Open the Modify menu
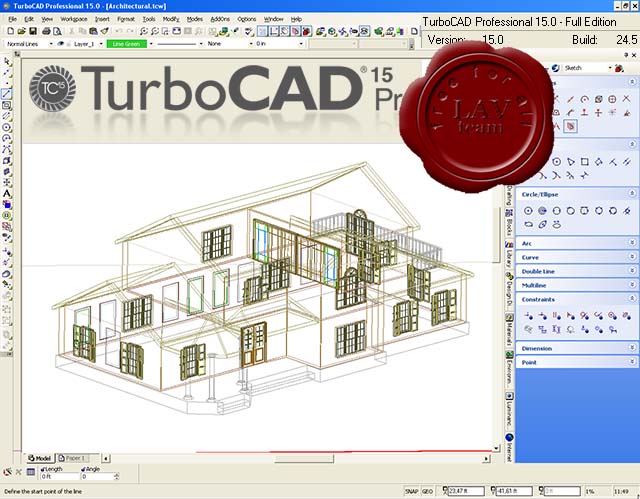The width and height of the screenshot is (640, 499). [171, 19]
